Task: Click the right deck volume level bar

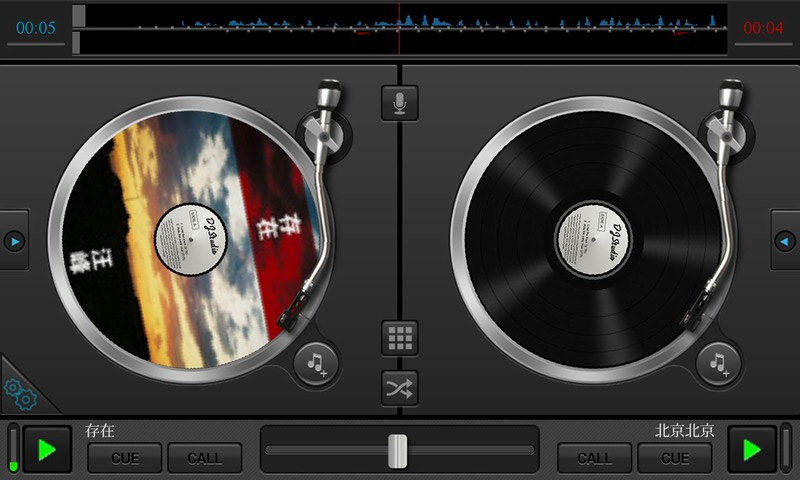Action: (786, 449)
